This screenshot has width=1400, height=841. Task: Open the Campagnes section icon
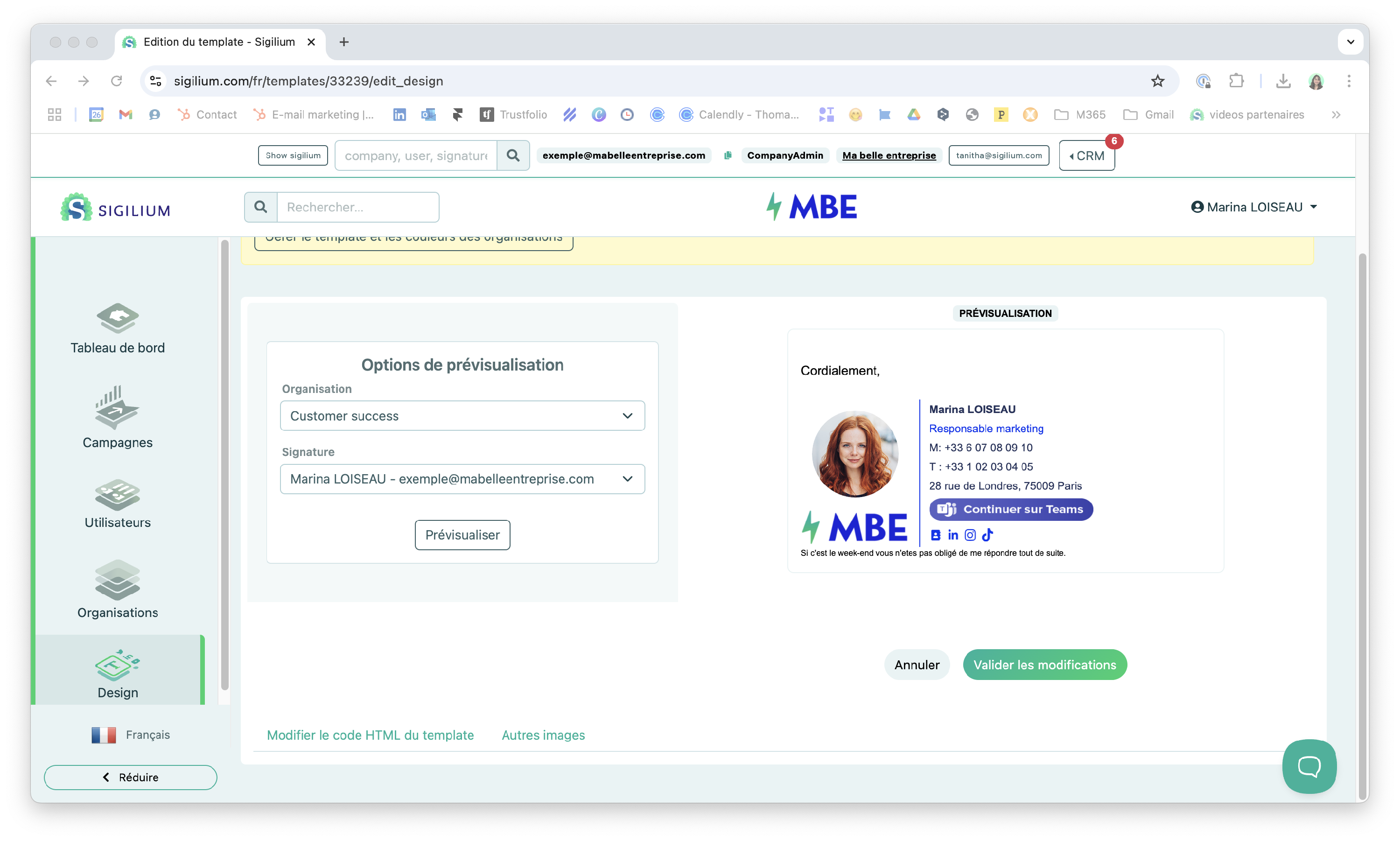click(x=117, y=407)
